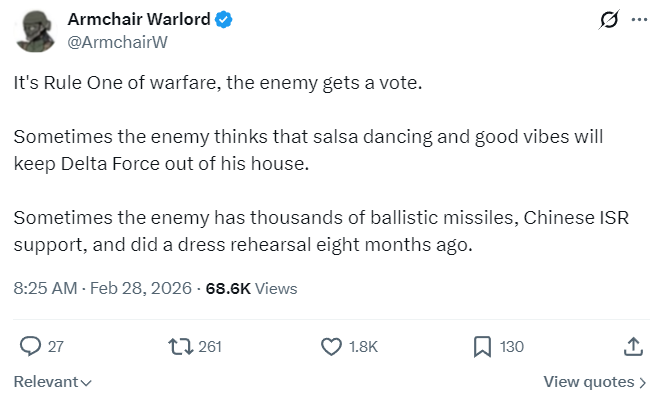Click the repost arrows icon
Screen dimensions: 655x401
coord(181,346)
